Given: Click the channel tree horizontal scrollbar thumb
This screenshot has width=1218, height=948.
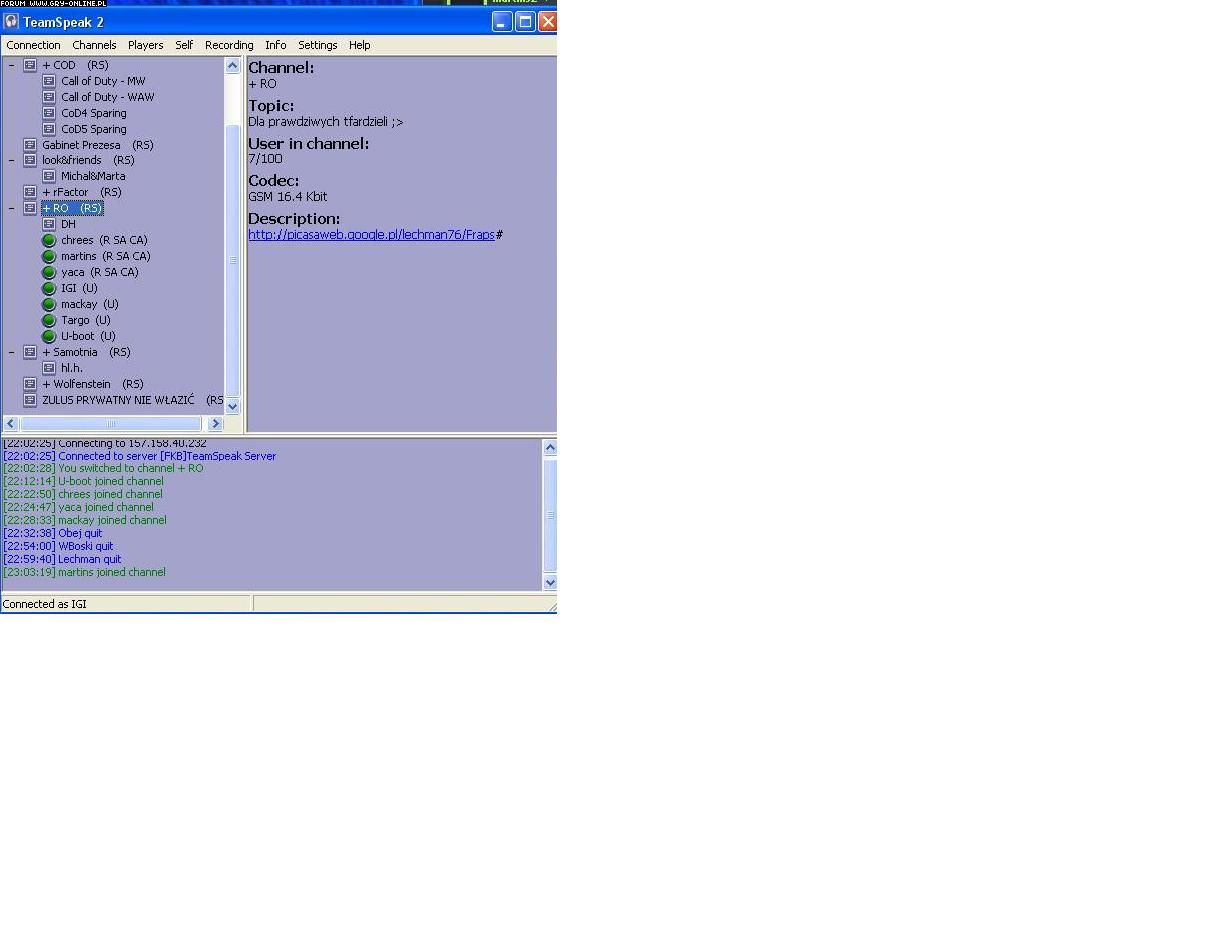Looking at the screenshot, I should tap(111, 424).
